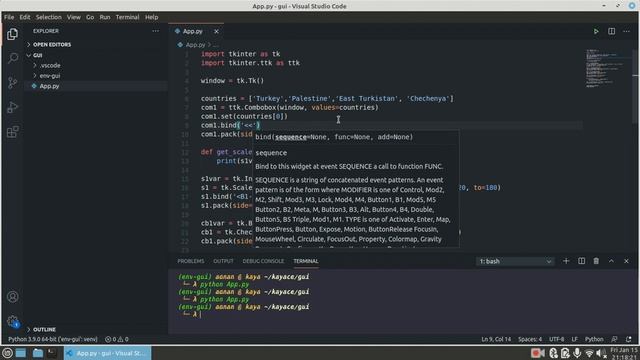Screen dimensions: 640x360
Task: Open the Run menu
Action: click(x=105, y=17)
